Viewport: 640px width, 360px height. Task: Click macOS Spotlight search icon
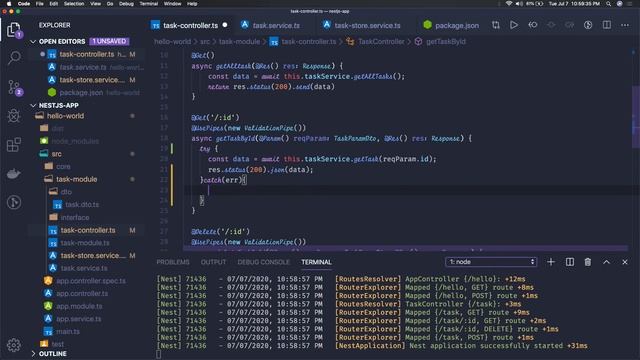pos(608,4)
